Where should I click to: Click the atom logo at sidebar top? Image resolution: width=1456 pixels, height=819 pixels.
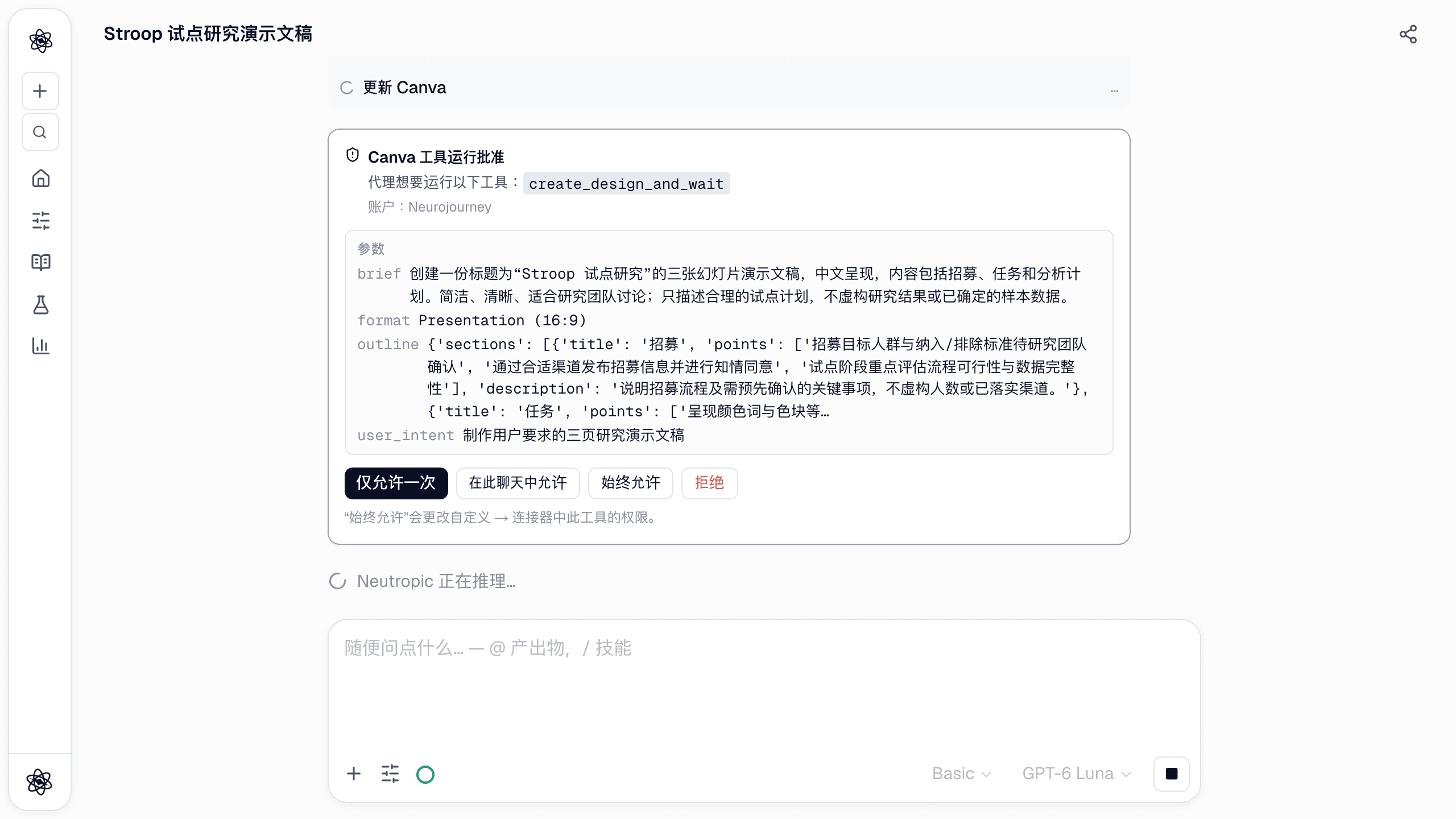pyautogui.click(x=40, y=41)
